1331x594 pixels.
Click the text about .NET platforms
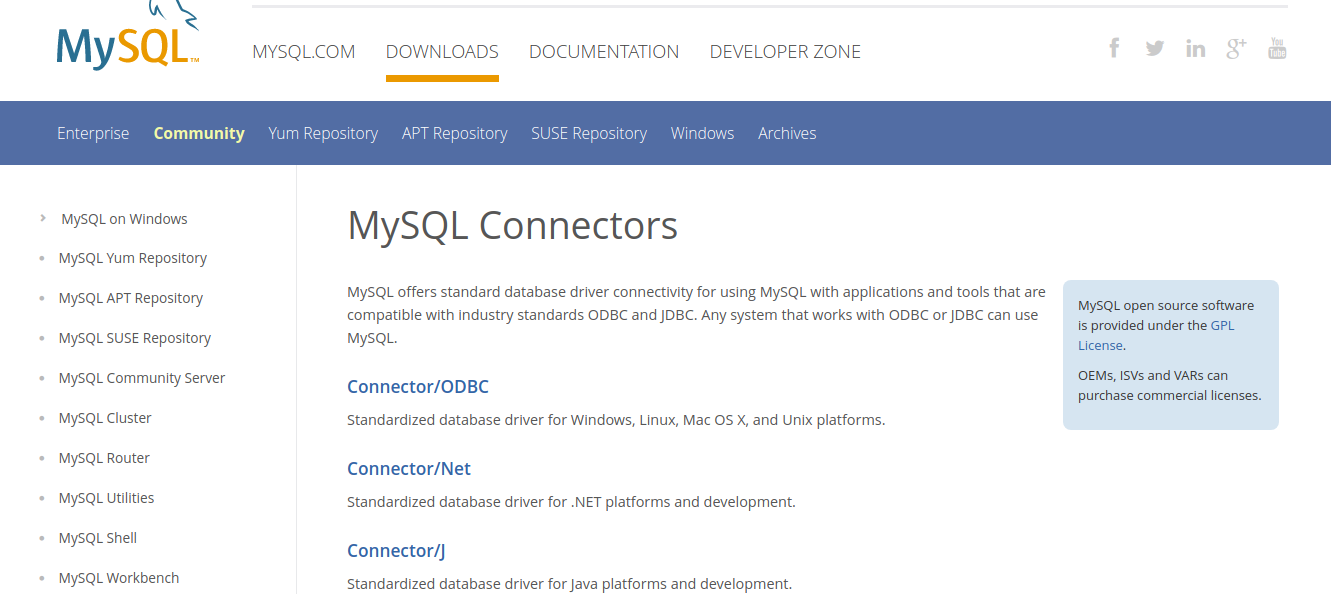571,502
